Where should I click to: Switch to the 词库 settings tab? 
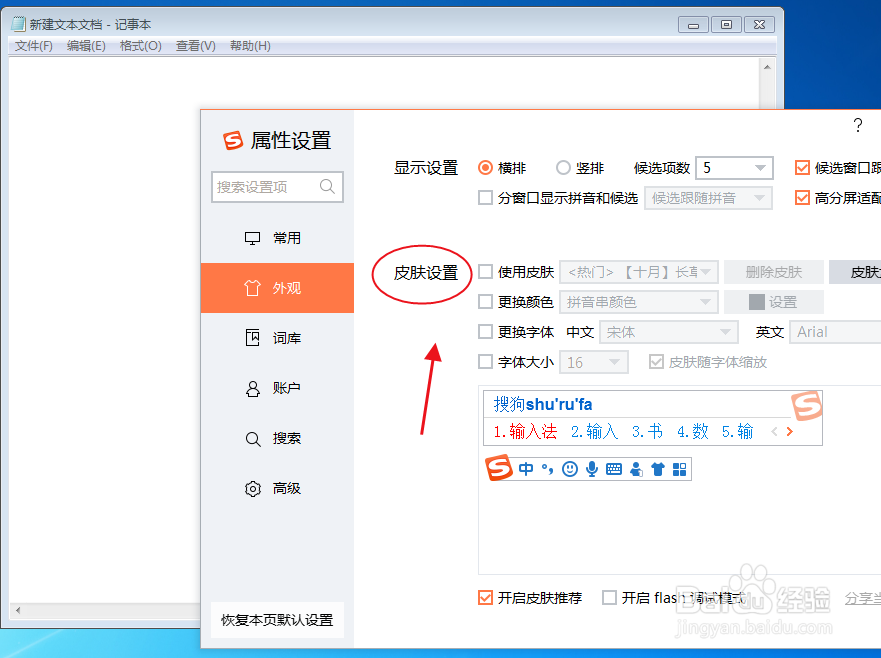click(277, 338)
